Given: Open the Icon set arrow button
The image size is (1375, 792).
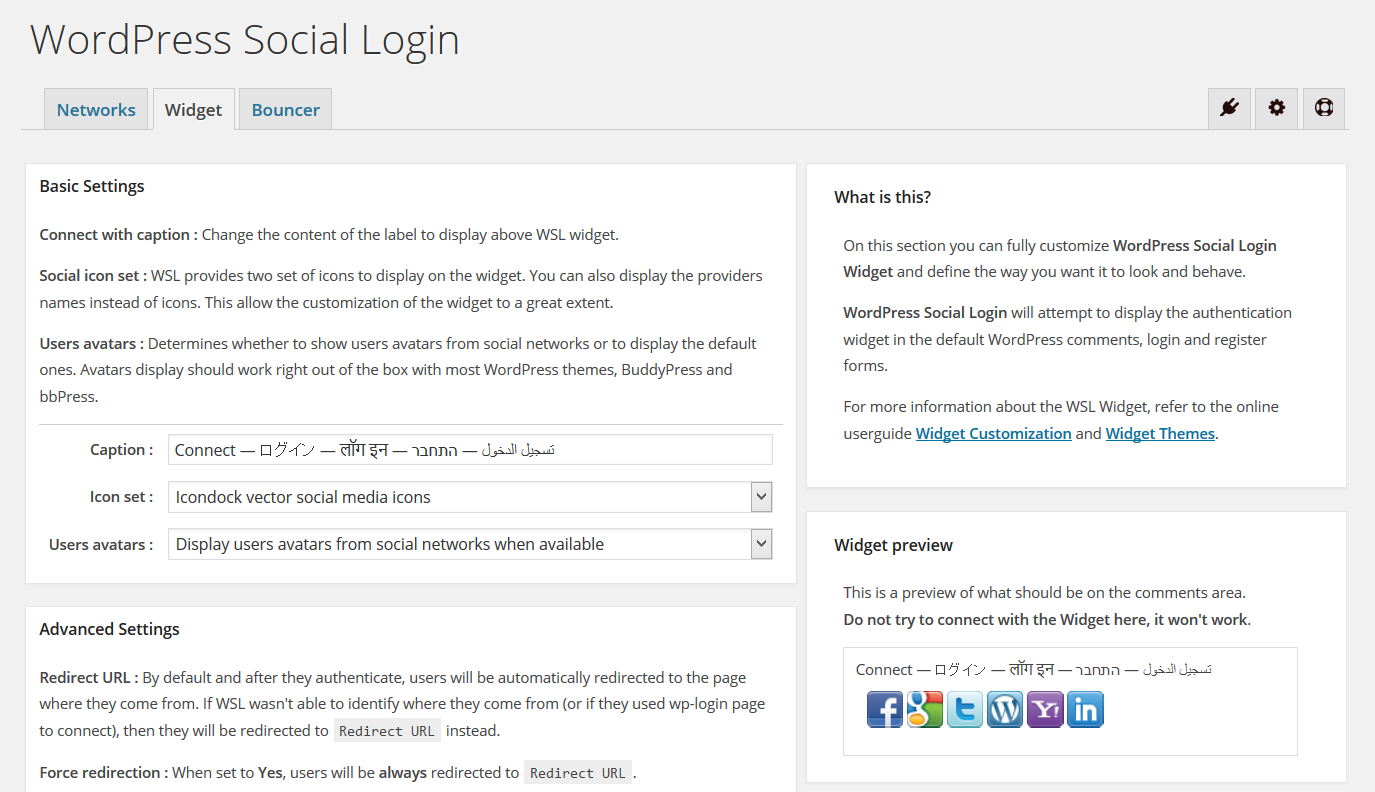Looking at the screenshot, I should tap(761, 497).
